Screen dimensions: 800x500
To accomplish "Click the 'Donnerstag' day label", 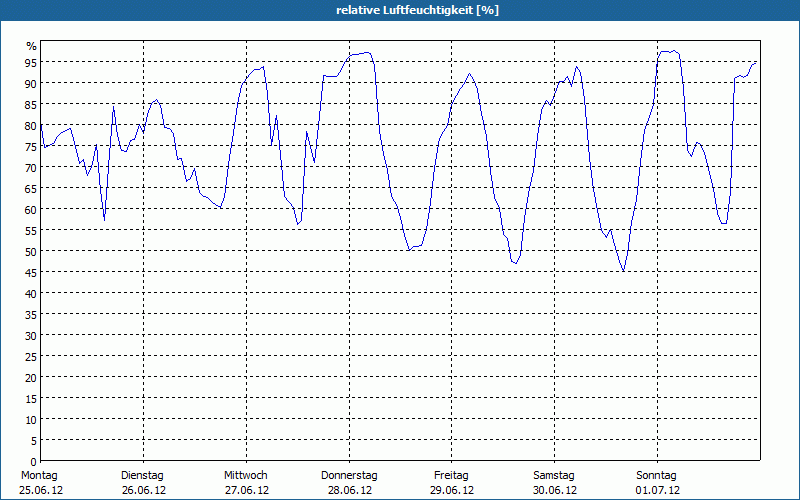I will 349,476.
